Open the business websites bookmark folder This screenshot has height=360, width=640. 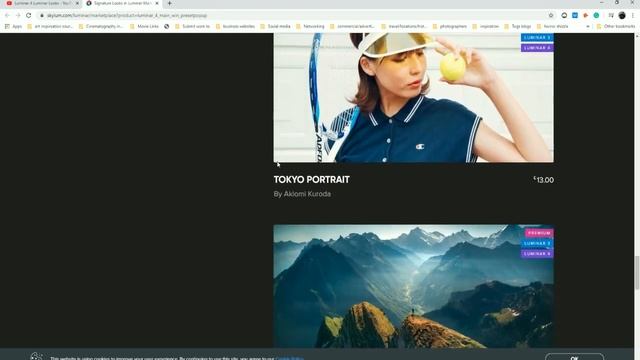tap(235, 26)
